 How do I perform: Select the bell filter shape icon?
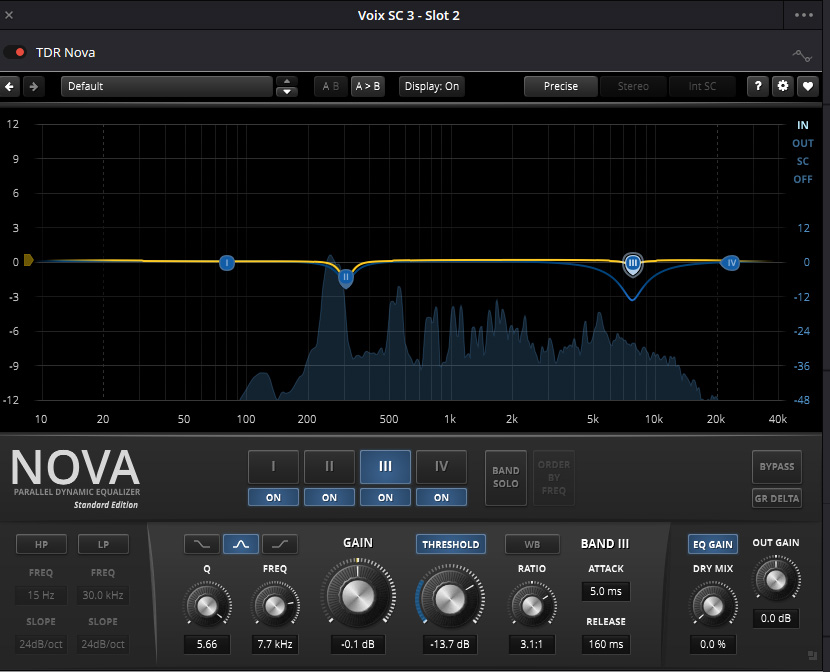click(x=241, y=544)
